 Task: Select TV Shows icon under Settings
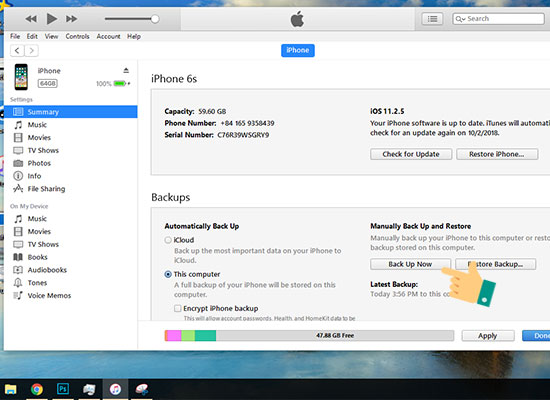(18, 151)
